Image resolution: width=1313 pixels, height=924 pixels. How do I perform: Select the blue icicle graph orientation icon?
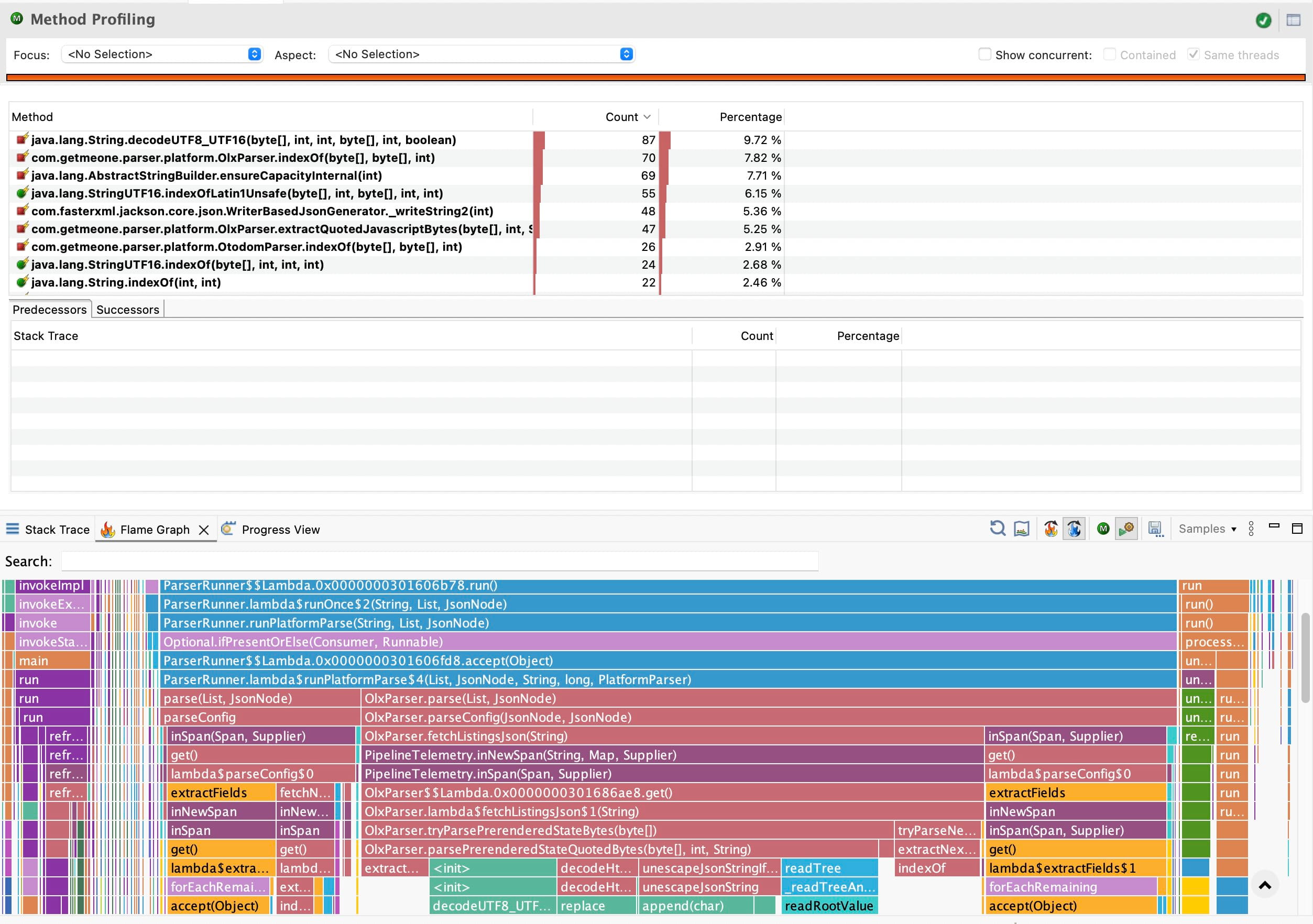(x=1075, y=529)
